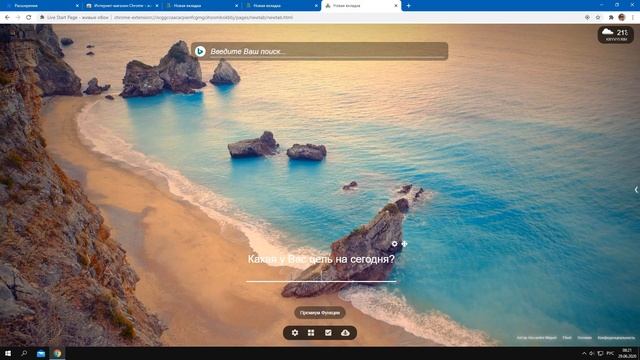Screen dimensions: 640x360
Task: Focus the daily goal input line
Action: click(321, 276)
